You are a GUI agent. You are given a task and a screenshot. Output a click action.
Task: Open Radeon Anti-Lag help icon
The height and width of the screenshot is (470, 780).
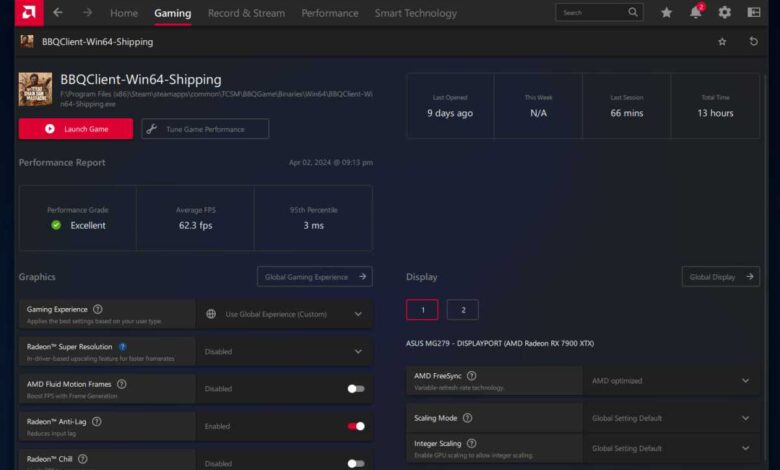(97, 422)
